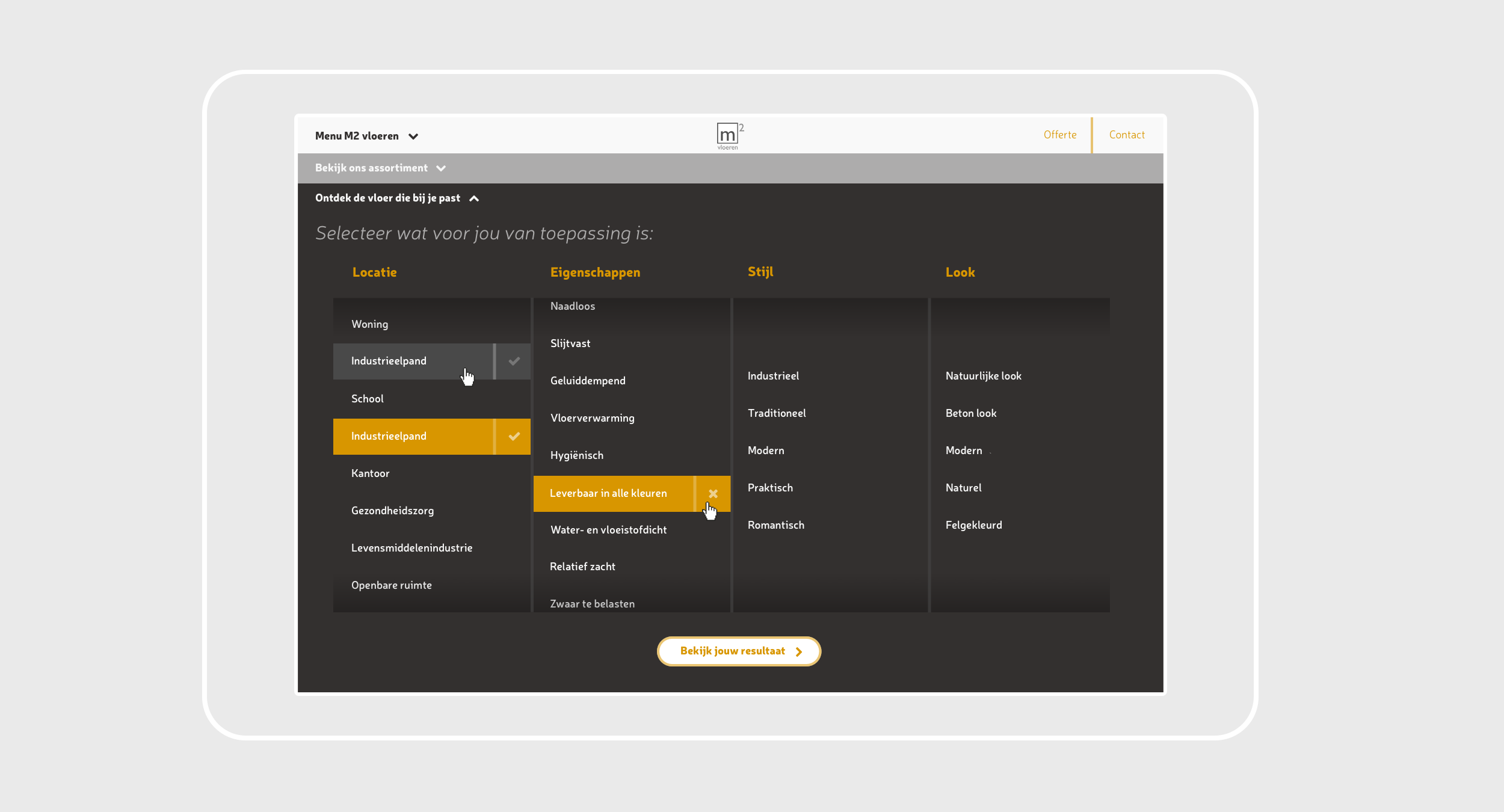Choose Water- en vloeistofdicht property
Viewport: 1504px width, 812px height.
tap(608, 530)
